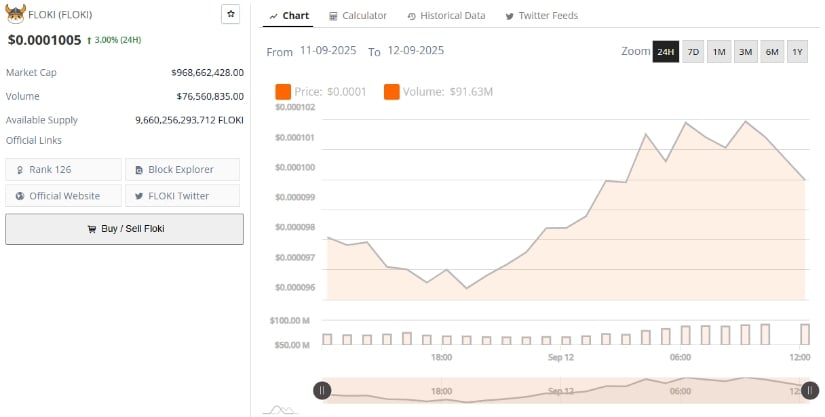Screen dimensions: 825x417
Task: Click the last volume bar at 12:00
Action: pos(805,334)
